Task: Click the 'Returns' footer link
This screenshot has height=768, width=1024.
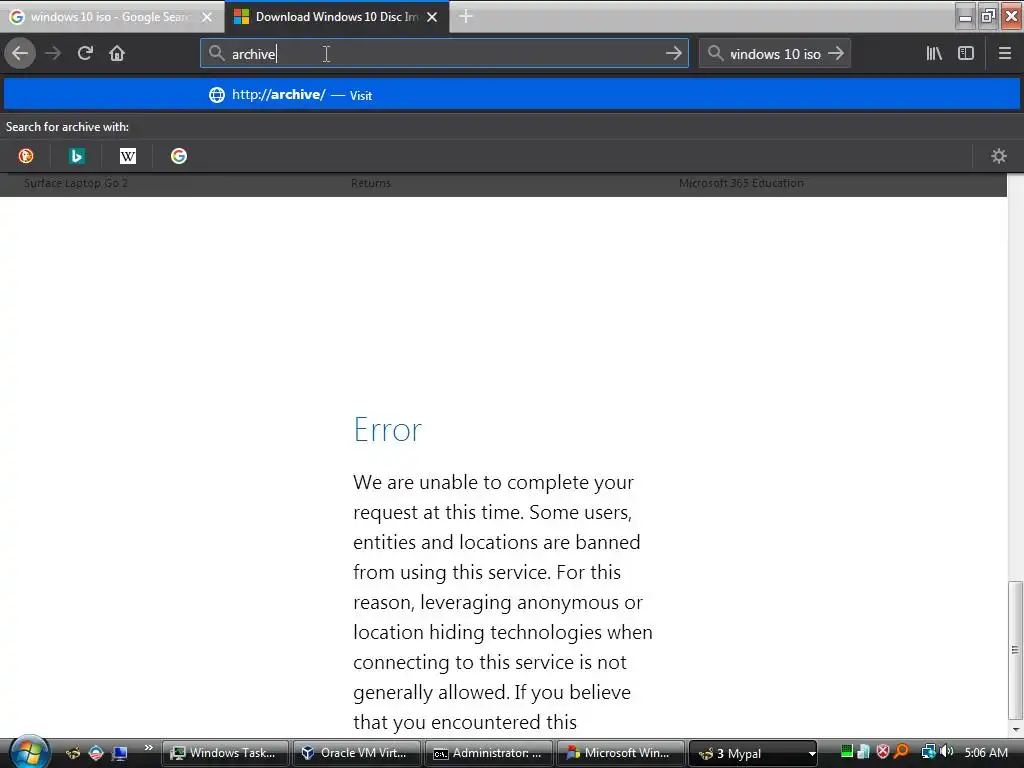Action: tap(371, 184)
